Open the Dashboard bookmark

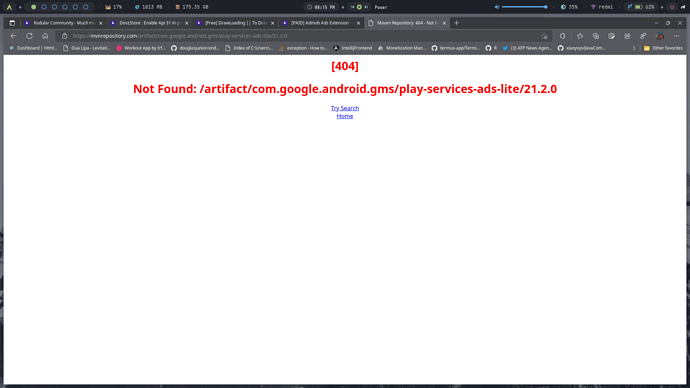(x=33, y=48)
